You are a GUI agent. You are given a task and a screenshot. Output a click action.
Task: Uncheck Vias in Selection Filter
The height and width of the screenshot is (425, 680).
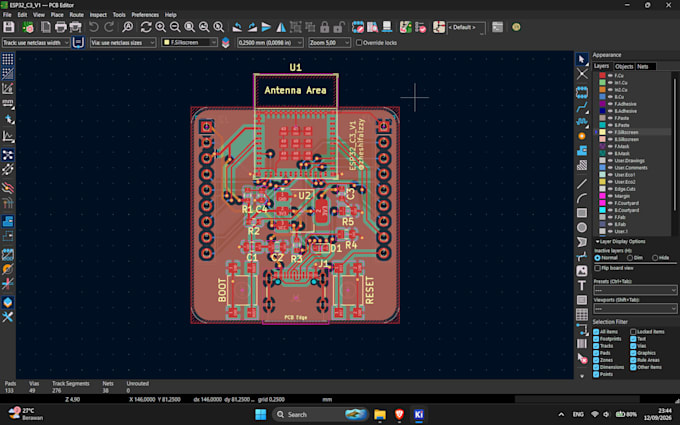click(x=633, y=346)
